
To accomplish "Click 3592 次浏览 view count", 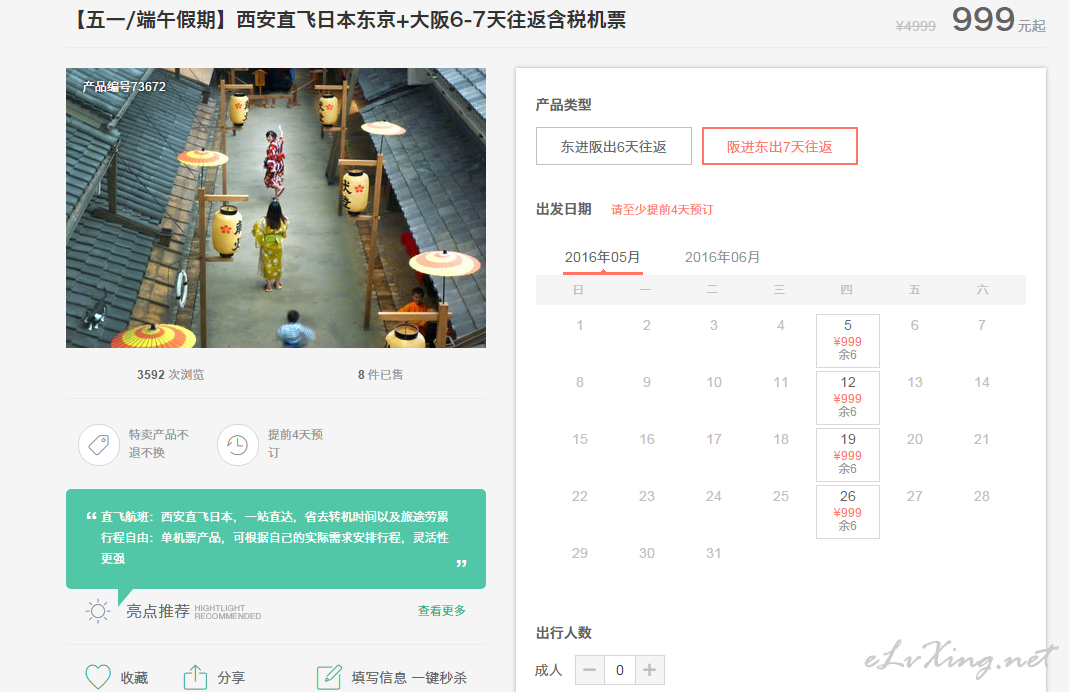I will 170,374.
